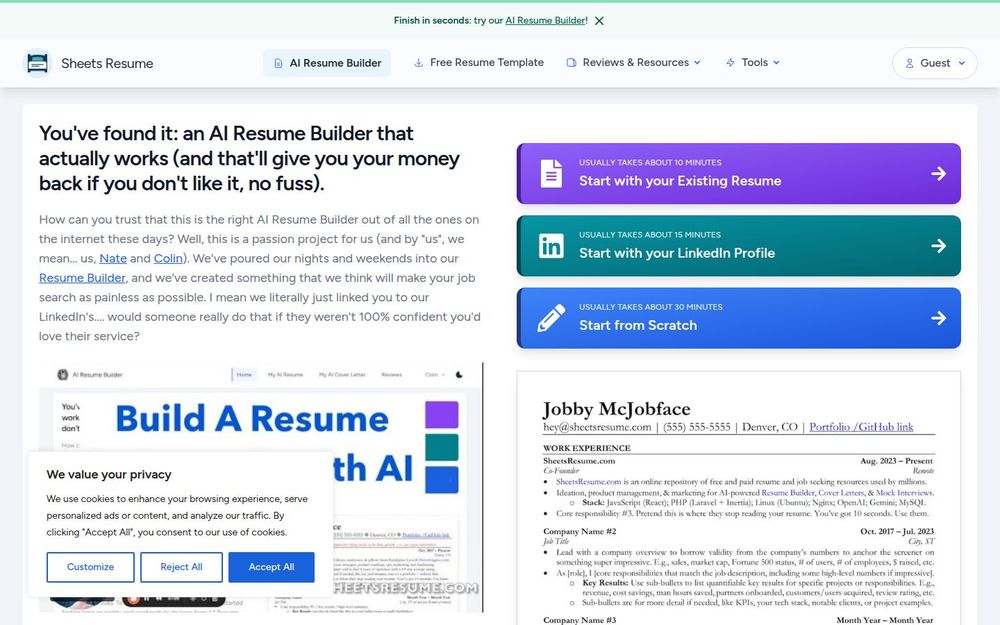Expand the Reviews & Resources chevron

point(697,62)
